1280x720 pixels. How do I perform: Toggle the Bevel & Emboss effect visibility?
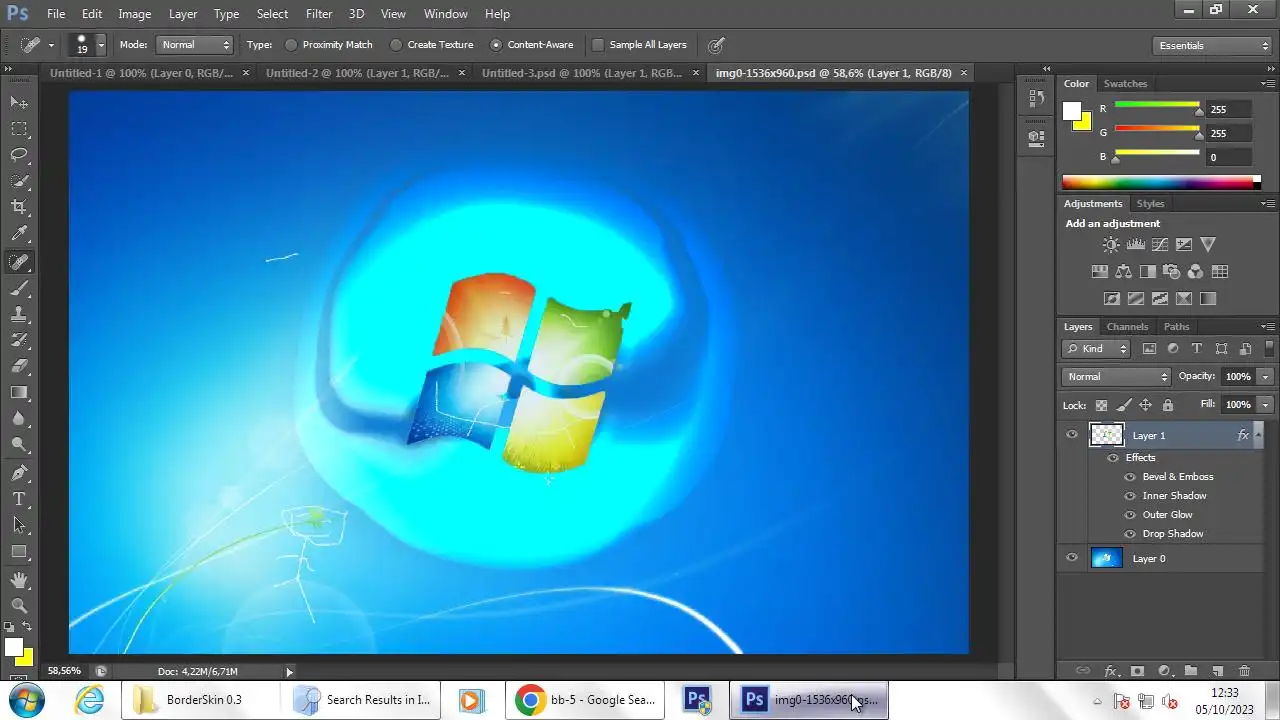pyautogui.click(x=1130, y=477)
